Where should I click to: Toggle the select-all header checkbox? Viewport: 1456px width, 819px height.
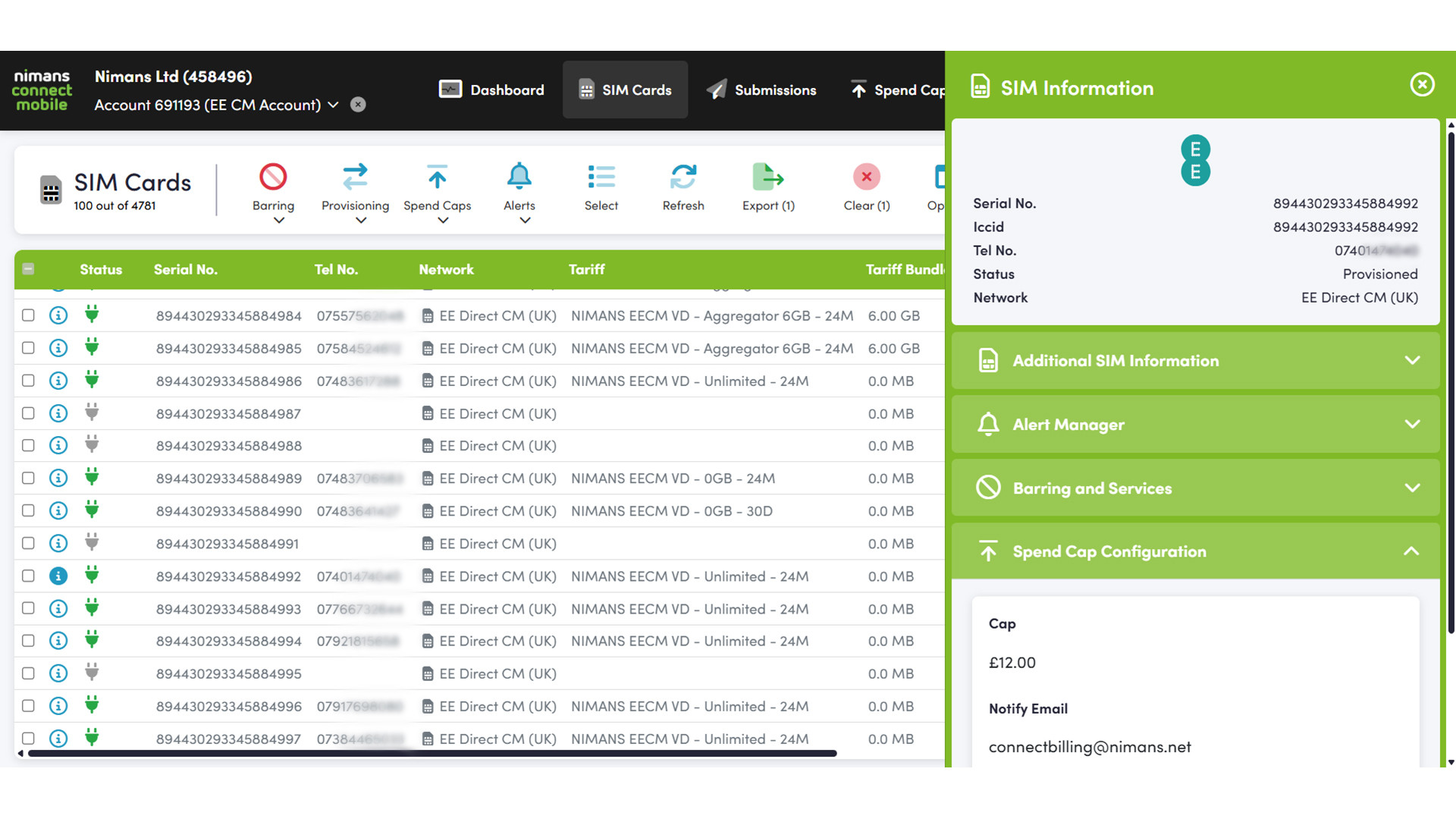coord(28,269)
